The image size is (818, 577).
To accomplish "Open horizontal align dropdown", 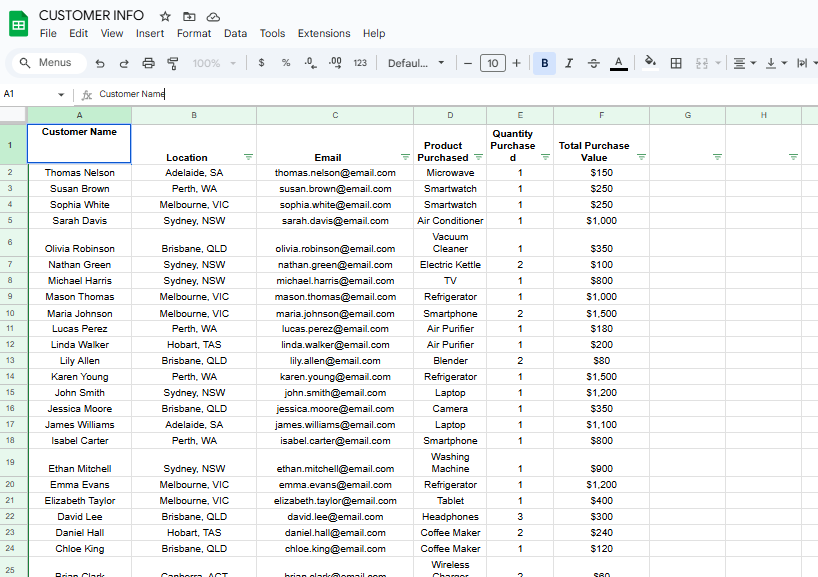I will (744, 63).
